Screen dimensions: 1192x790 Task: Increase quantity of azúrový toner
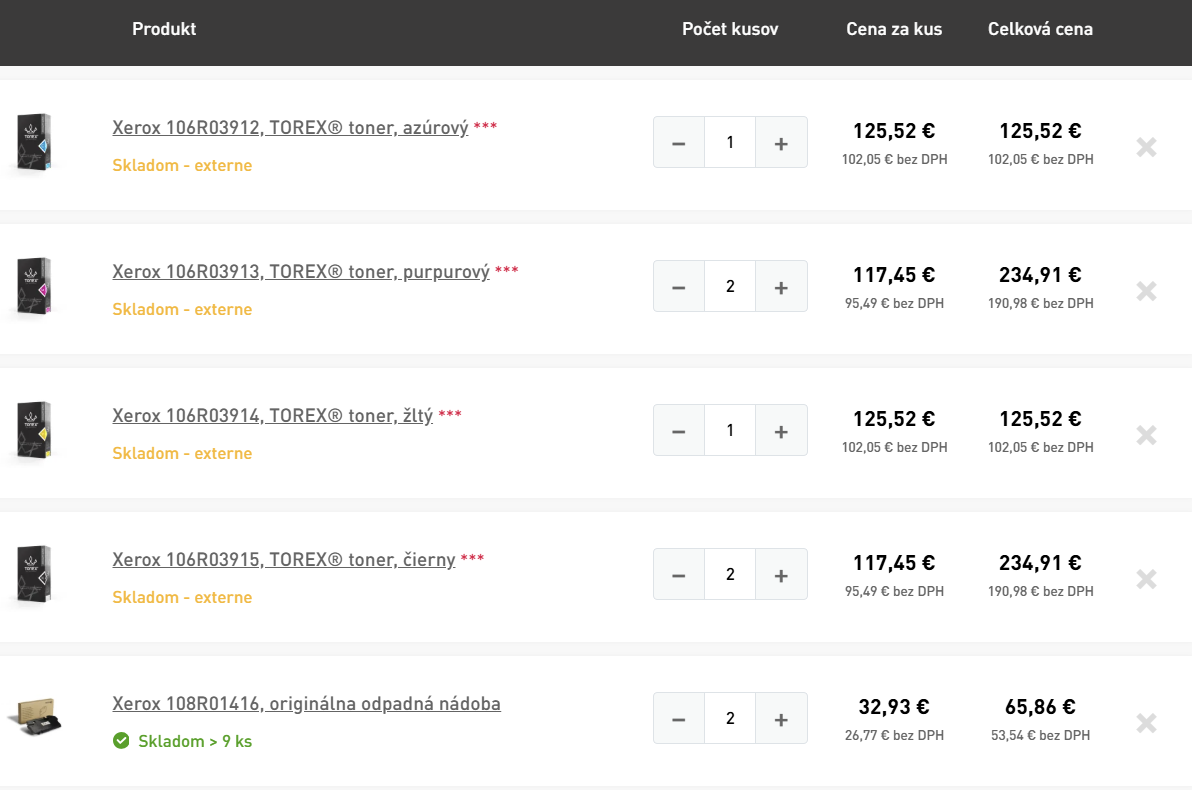tap(781, 142)
